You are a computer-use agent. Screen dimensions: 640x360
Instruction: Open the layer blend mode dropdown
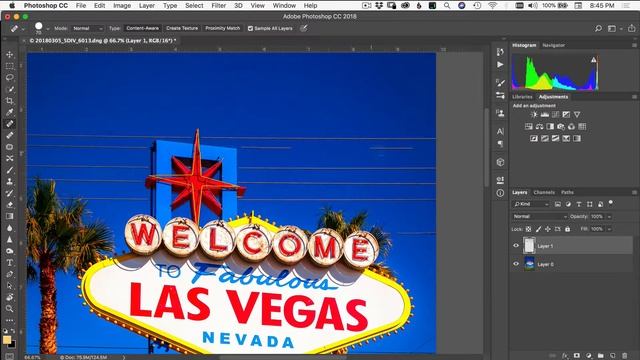click(540, 217)
